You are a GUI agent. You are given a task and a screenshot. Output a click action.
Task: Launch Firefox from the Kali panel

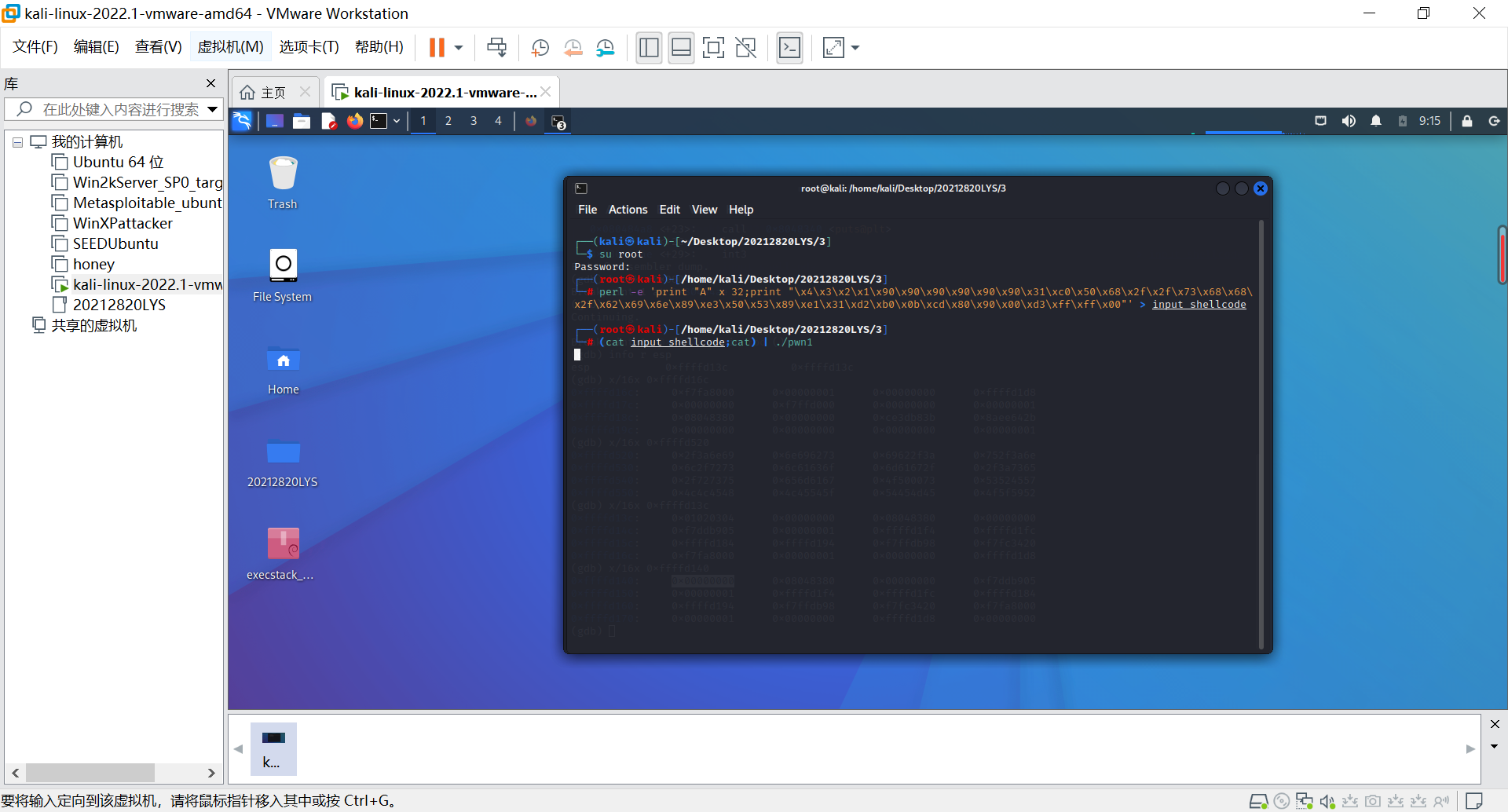(355, 121)
